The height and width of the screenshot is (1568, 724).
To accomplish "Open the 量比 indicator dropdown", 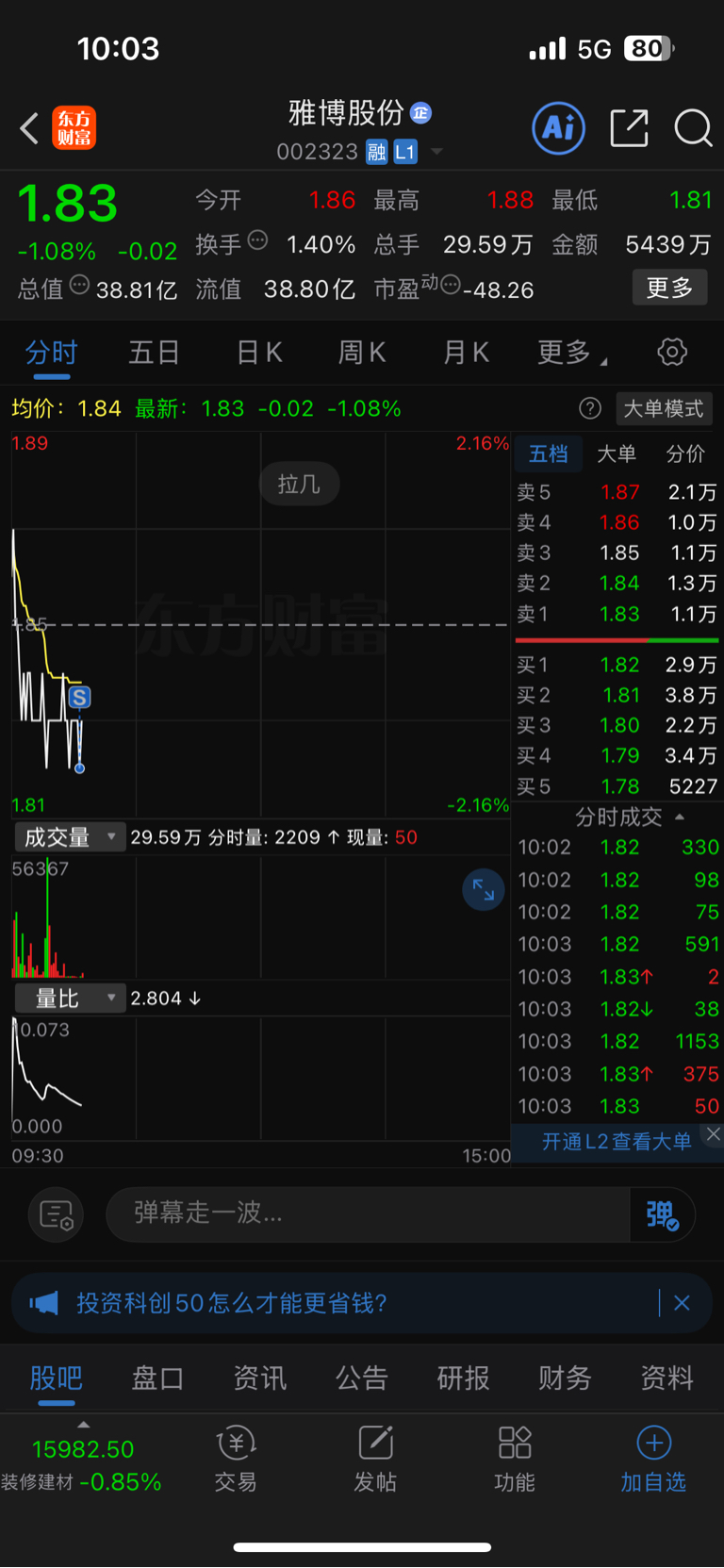I will click(70, 999).
